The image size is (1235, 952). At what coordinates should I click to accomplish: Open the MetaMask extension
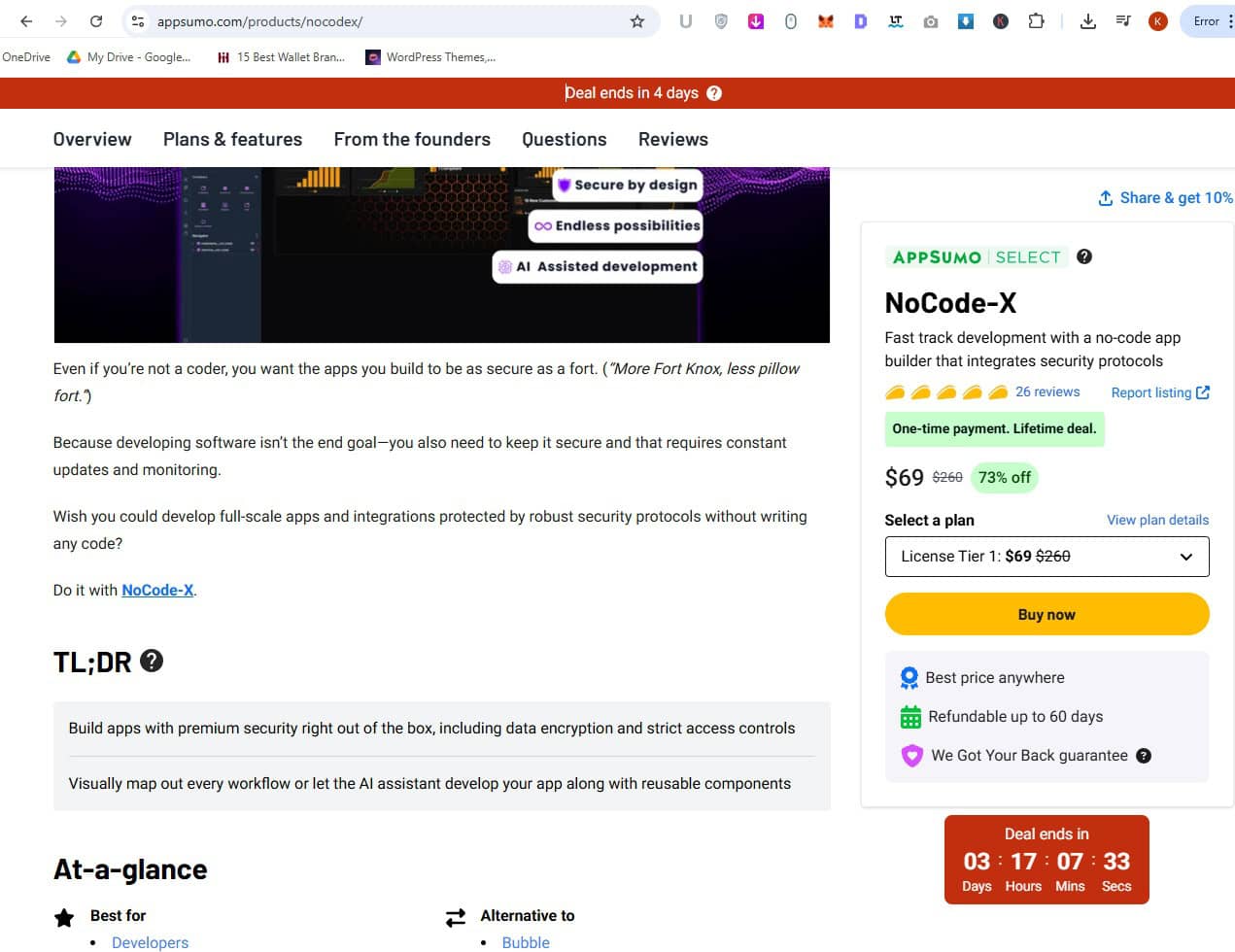(x=826, y=20)
